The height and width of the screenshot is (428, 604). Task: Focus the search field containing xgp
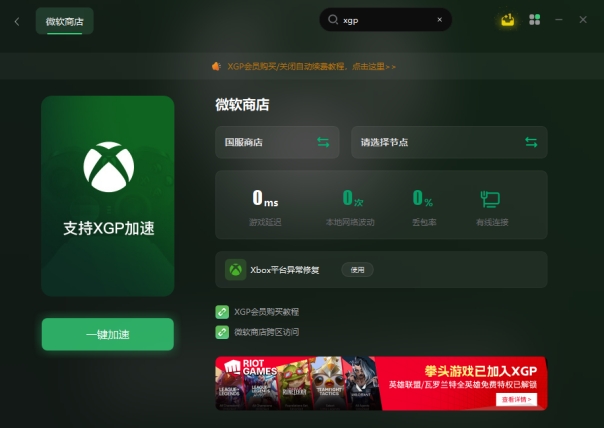[x=386, y=20]
